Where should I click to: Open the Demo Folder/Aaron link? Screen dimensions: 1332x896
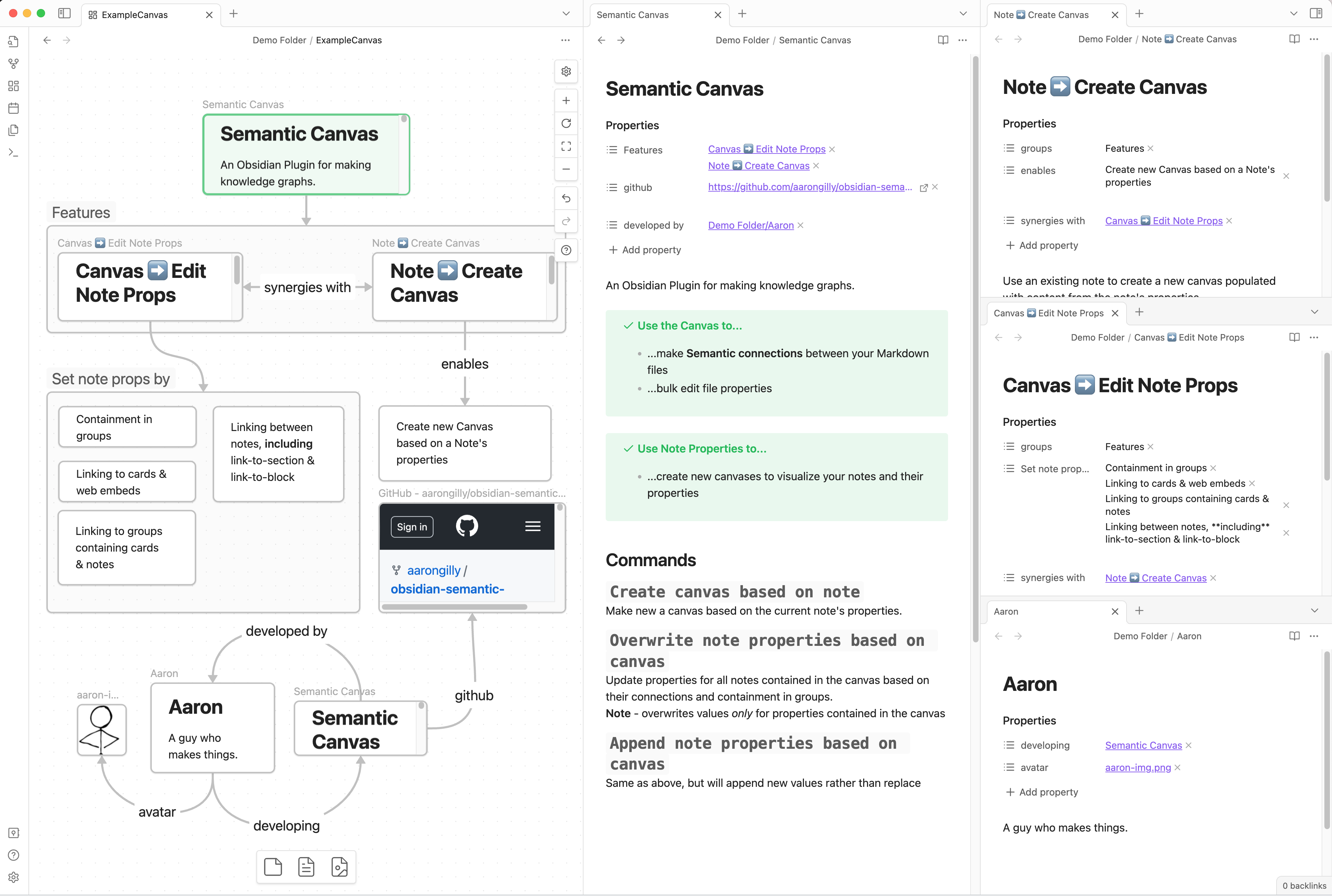coord(750,225)
